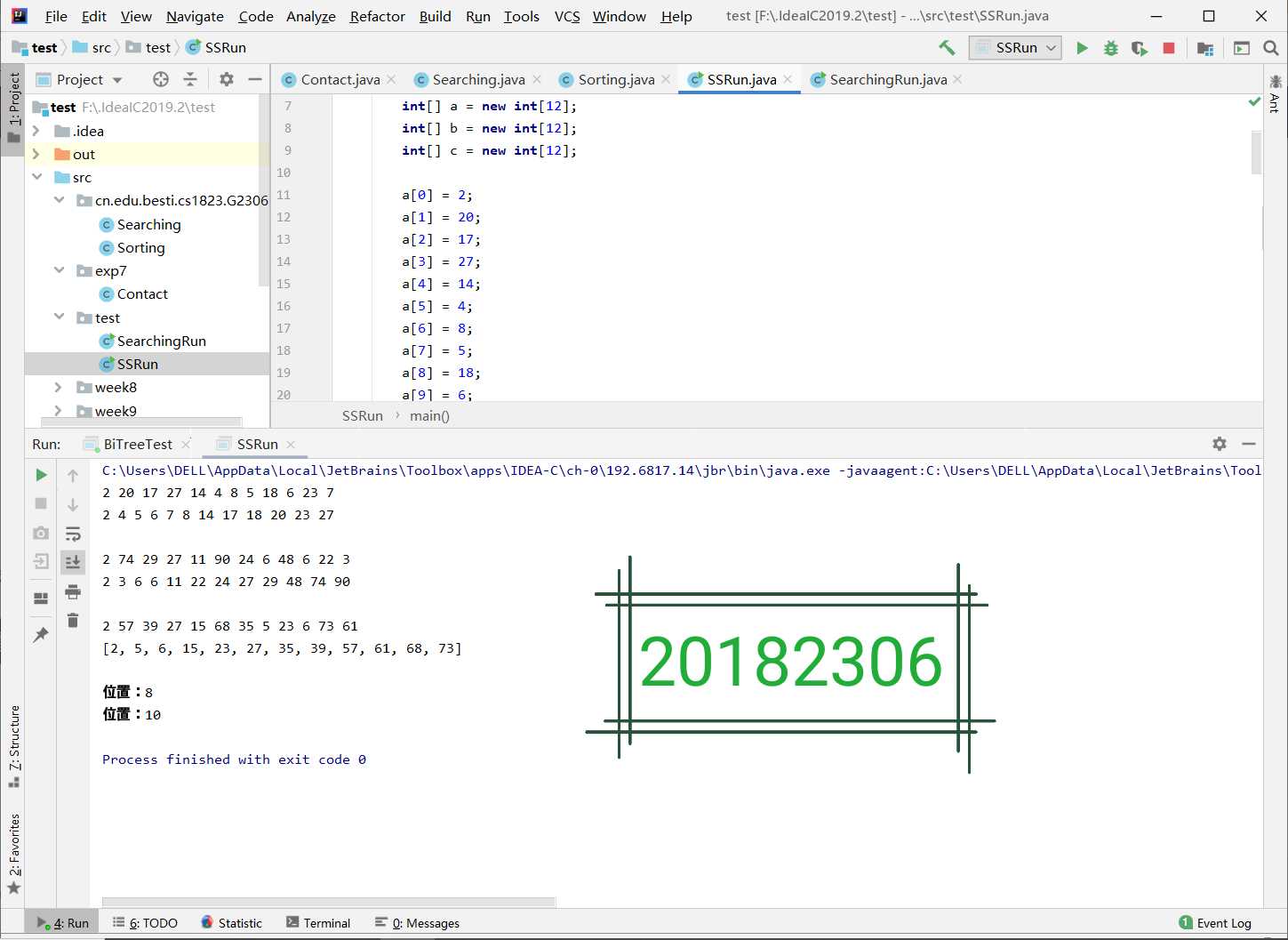1288x940 pixels.
Task: Minimize the Run tool window
Action: click(1249, 444)
